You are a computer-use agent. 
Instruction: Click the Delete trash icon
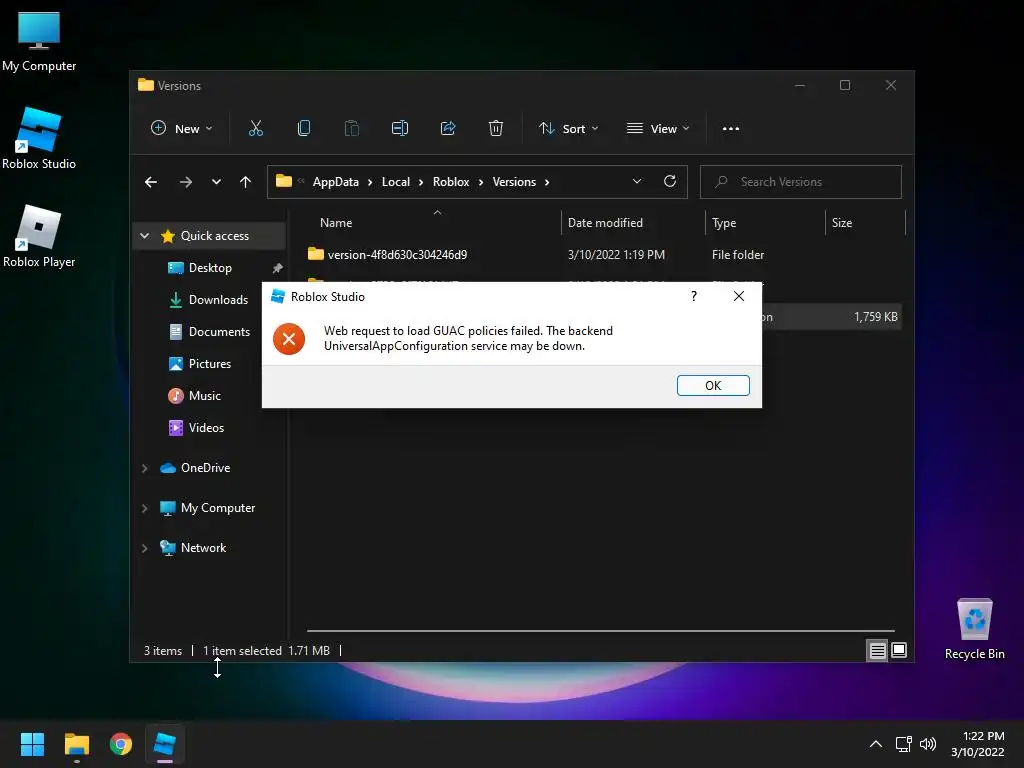tap(496, 129)
